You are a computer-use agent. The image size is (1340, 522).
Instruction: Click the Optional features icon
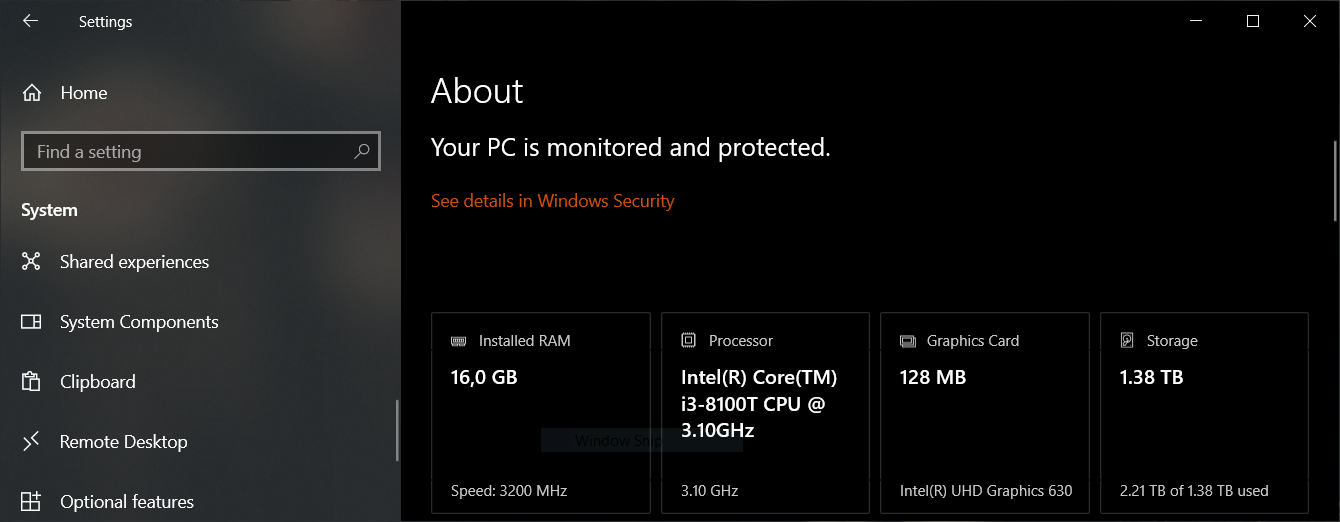point(31,502)
